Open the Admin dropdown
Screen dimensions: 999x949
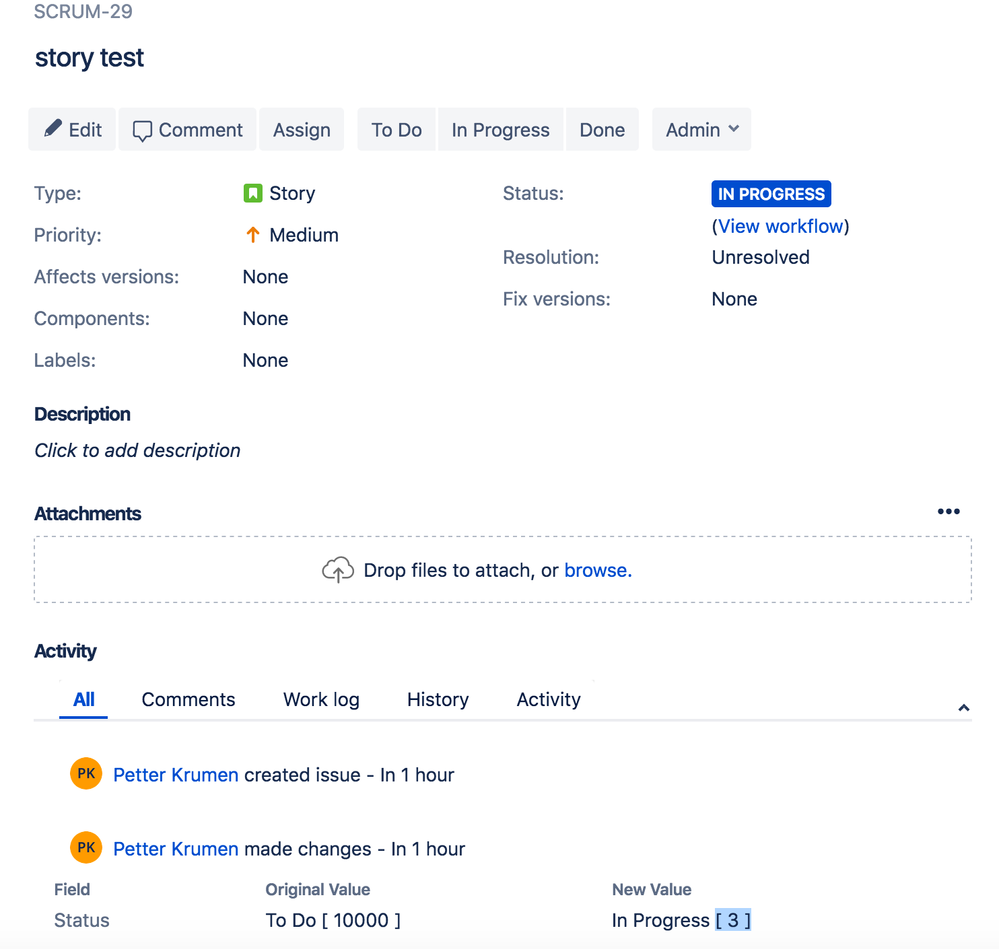[701, 129]
